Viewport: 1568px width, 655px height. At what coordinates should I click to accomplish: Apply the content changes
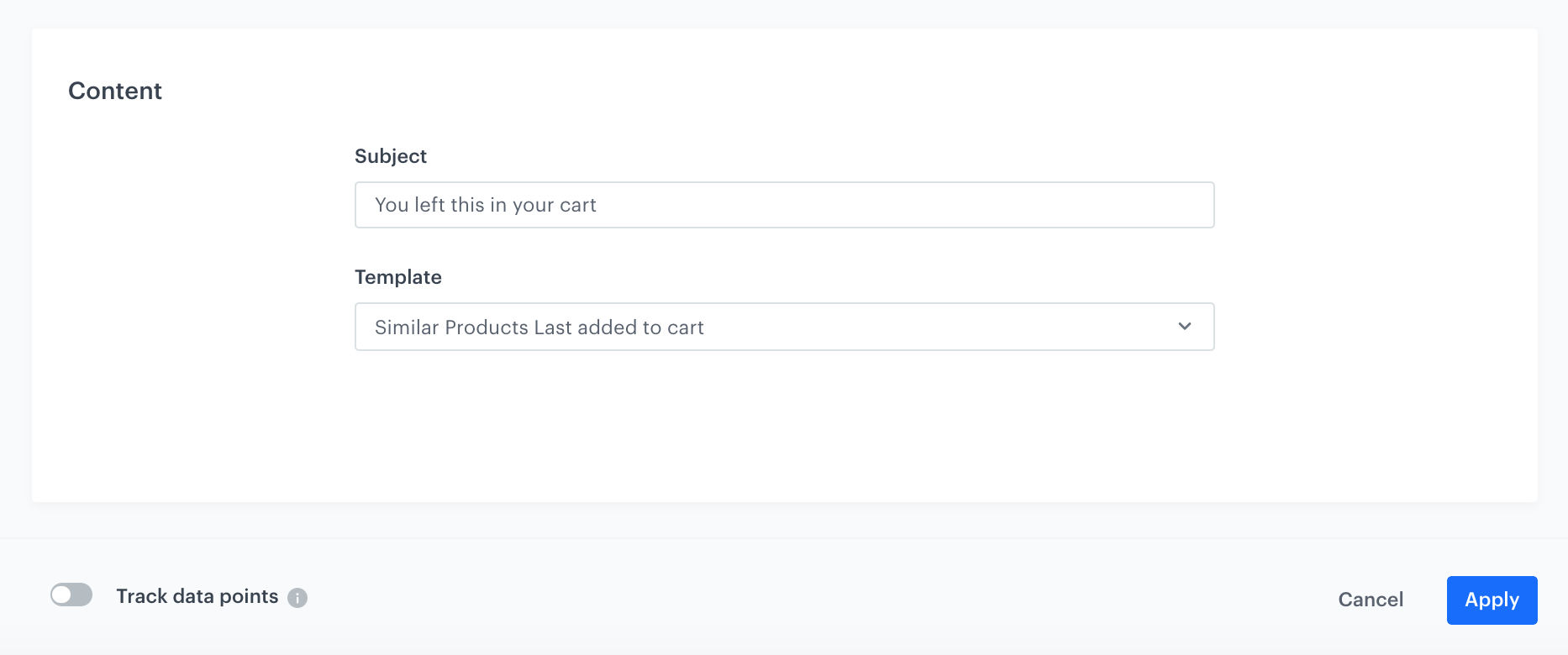tap(1492, 600)
